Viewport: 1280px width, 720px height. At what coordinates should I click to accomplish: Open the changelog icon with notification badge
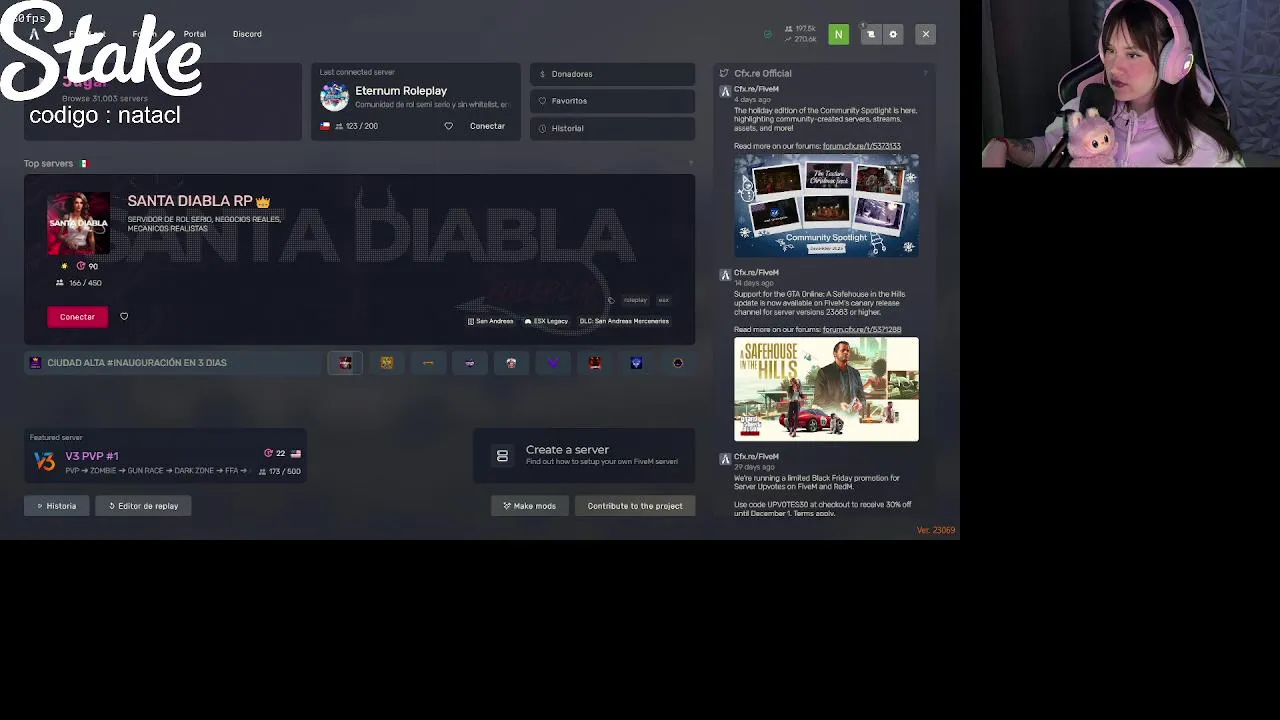[870, 34]
